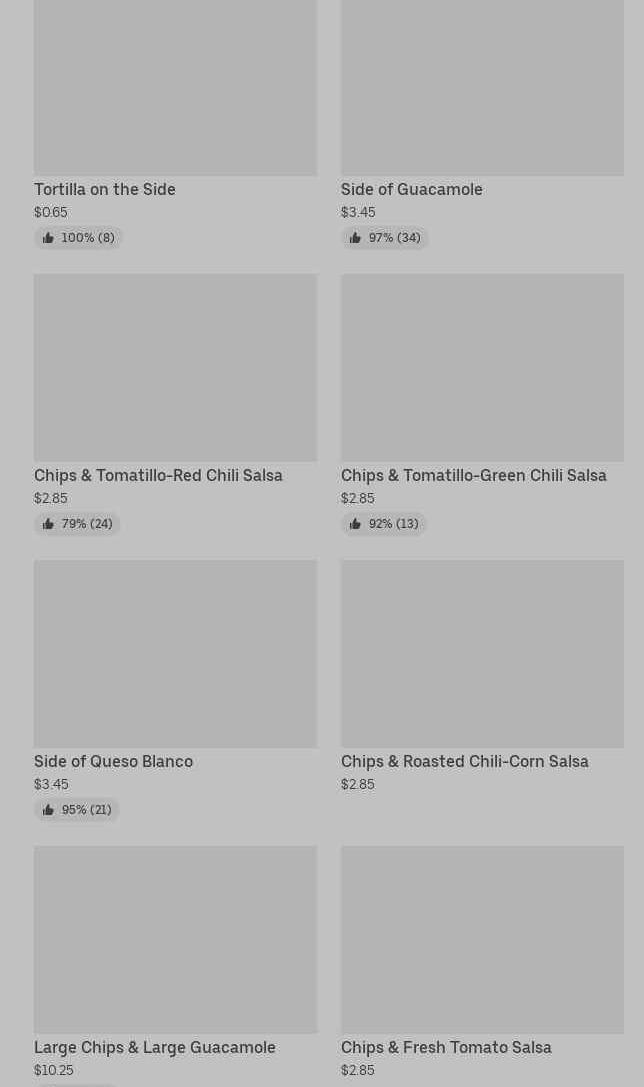Open Large Chips & Large Guacamole item
This screenshot has width=644, height=1087.
(155, 1047)
